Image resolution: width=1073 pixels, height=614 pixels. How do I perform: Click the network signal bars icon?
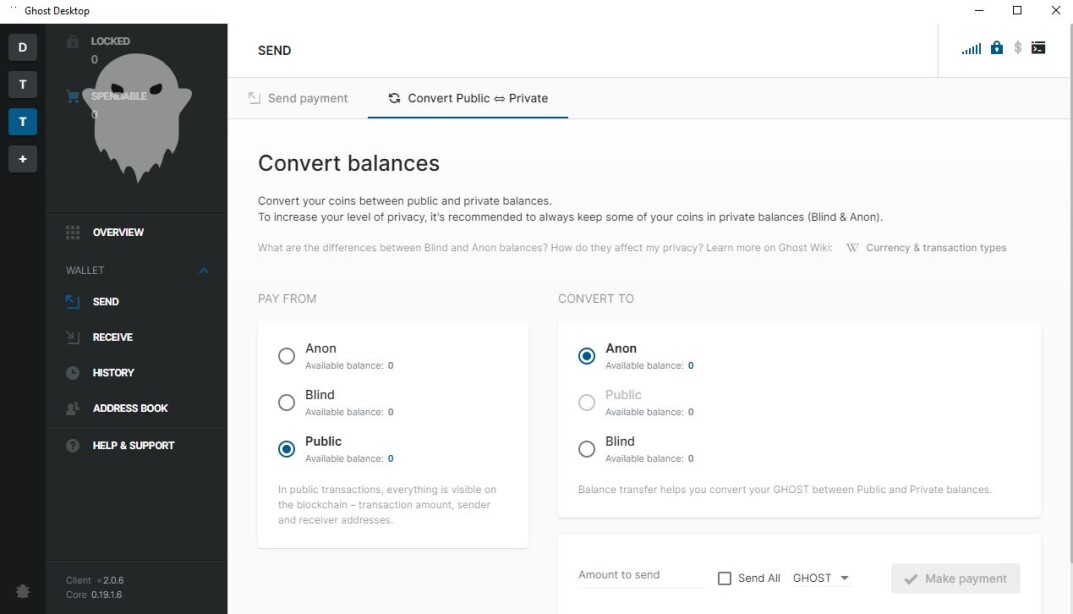pyautogui.click(x=971, y=49)
